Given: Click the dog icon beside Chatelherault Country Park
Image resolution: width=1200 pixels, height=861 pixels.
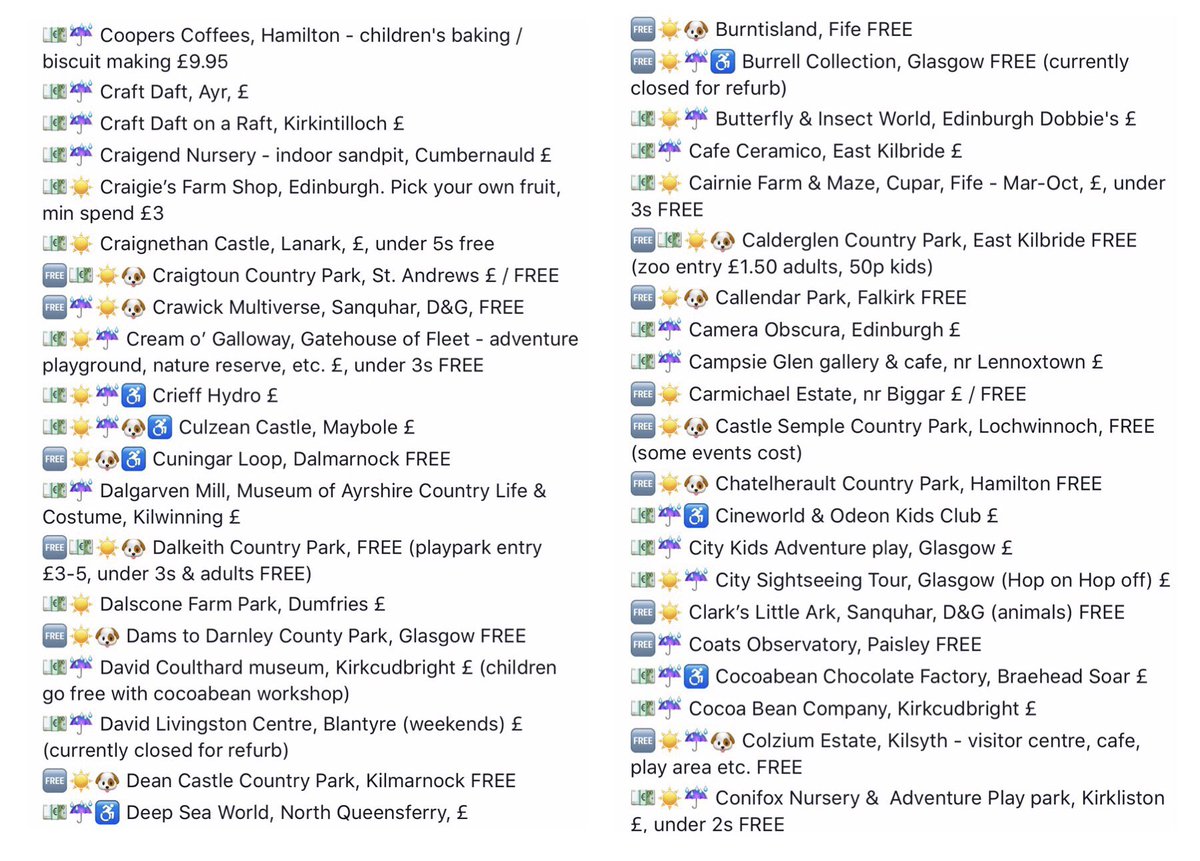Looking at the screenshot, I should (x=696, y=484).
